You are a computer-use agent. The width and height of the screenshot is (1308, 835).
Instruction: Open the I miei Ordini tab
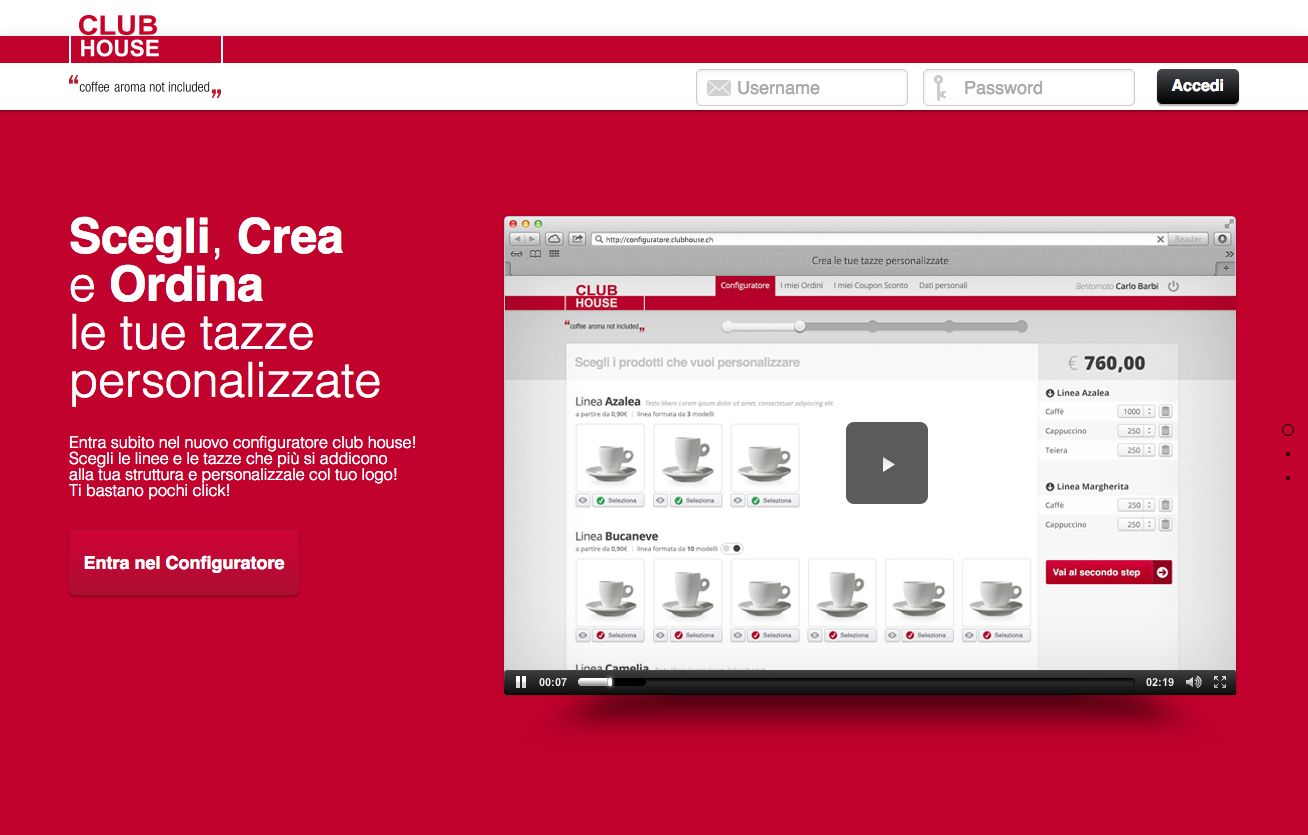coord(801,286)
